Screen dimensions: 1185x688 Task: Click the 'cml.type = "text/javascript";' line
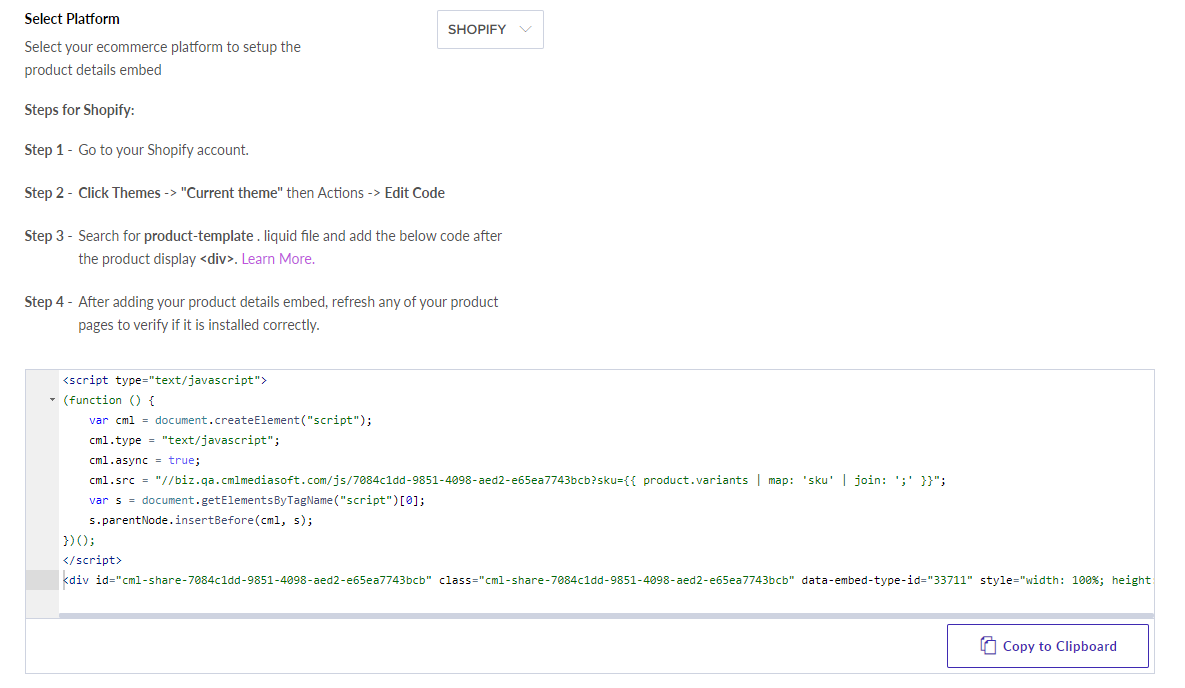click(184, 440)
